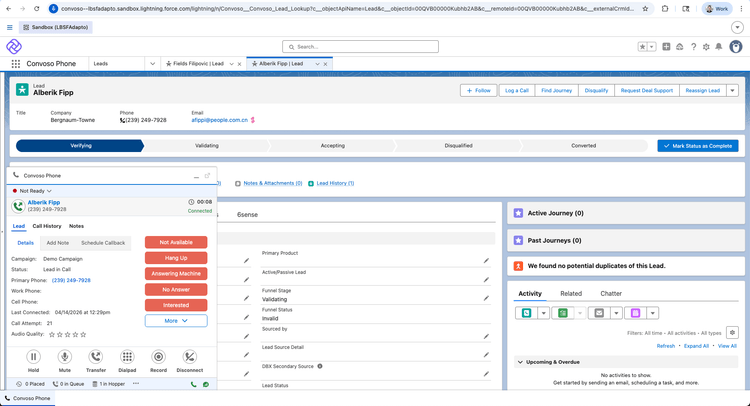The width and height of the screenshot is (750, 406).
Task: Open Fields Filipovic tab dropdown arrow
Action: tap(232, 64)
